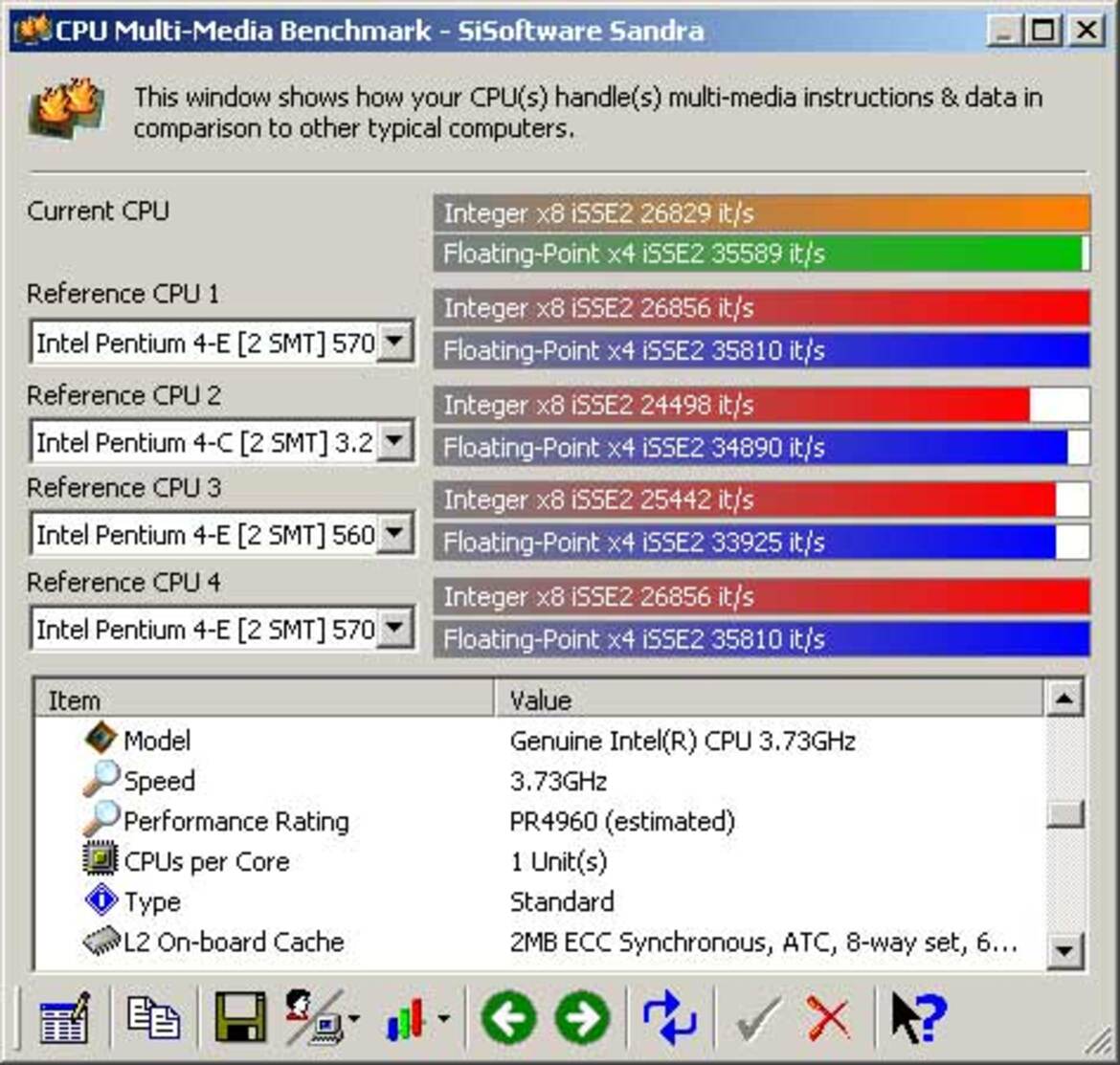
Task: Click the orange Current CPU Integer 26829 bar
Action: (x=761, y=212)
